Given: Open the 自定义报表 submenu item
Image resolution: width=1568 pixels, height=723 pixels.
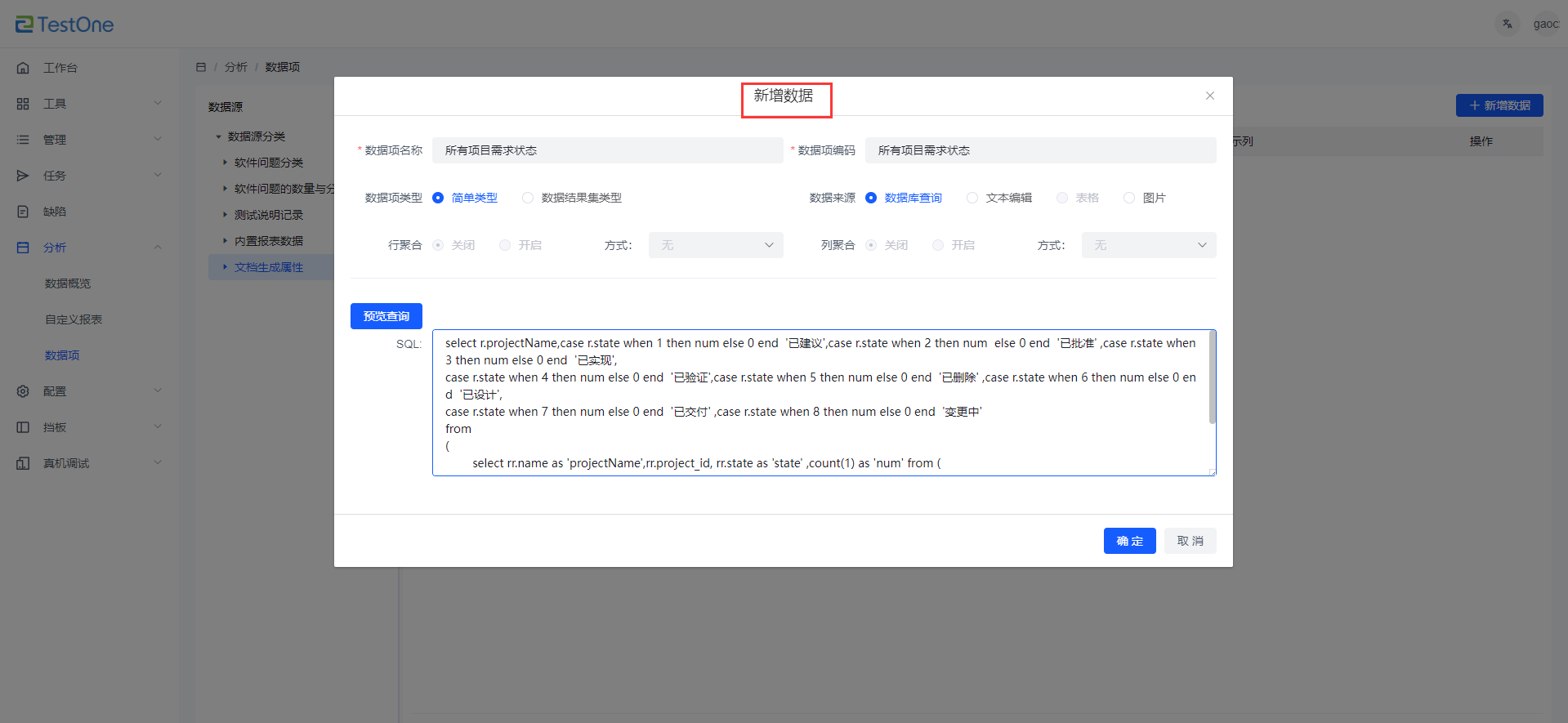Looking at the screenshot, I should 74,319.
